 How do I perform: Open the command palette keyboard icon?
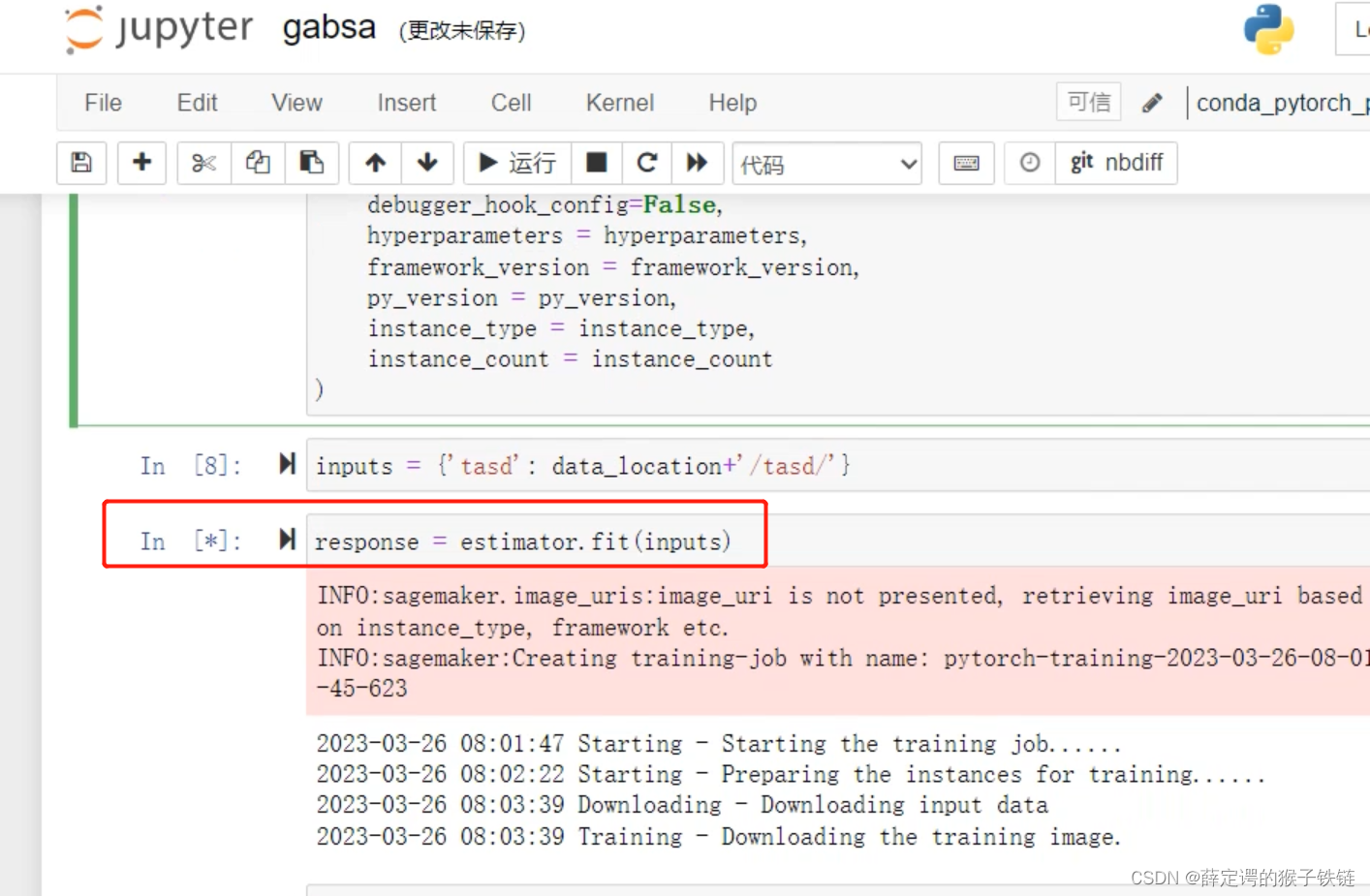point(967,163)
